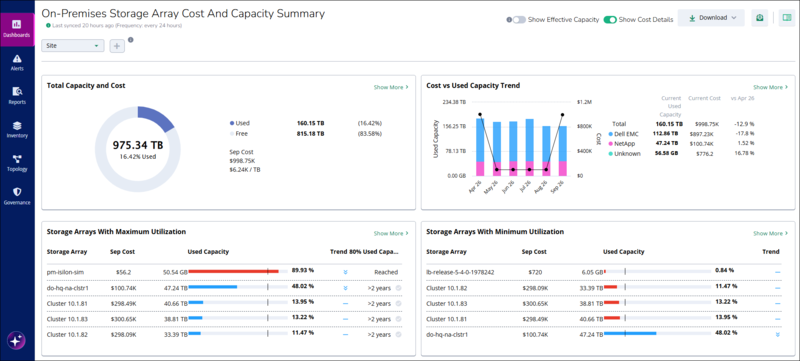Click the Sep Cost header in the maximum utilization table

(x=122, y=252)
